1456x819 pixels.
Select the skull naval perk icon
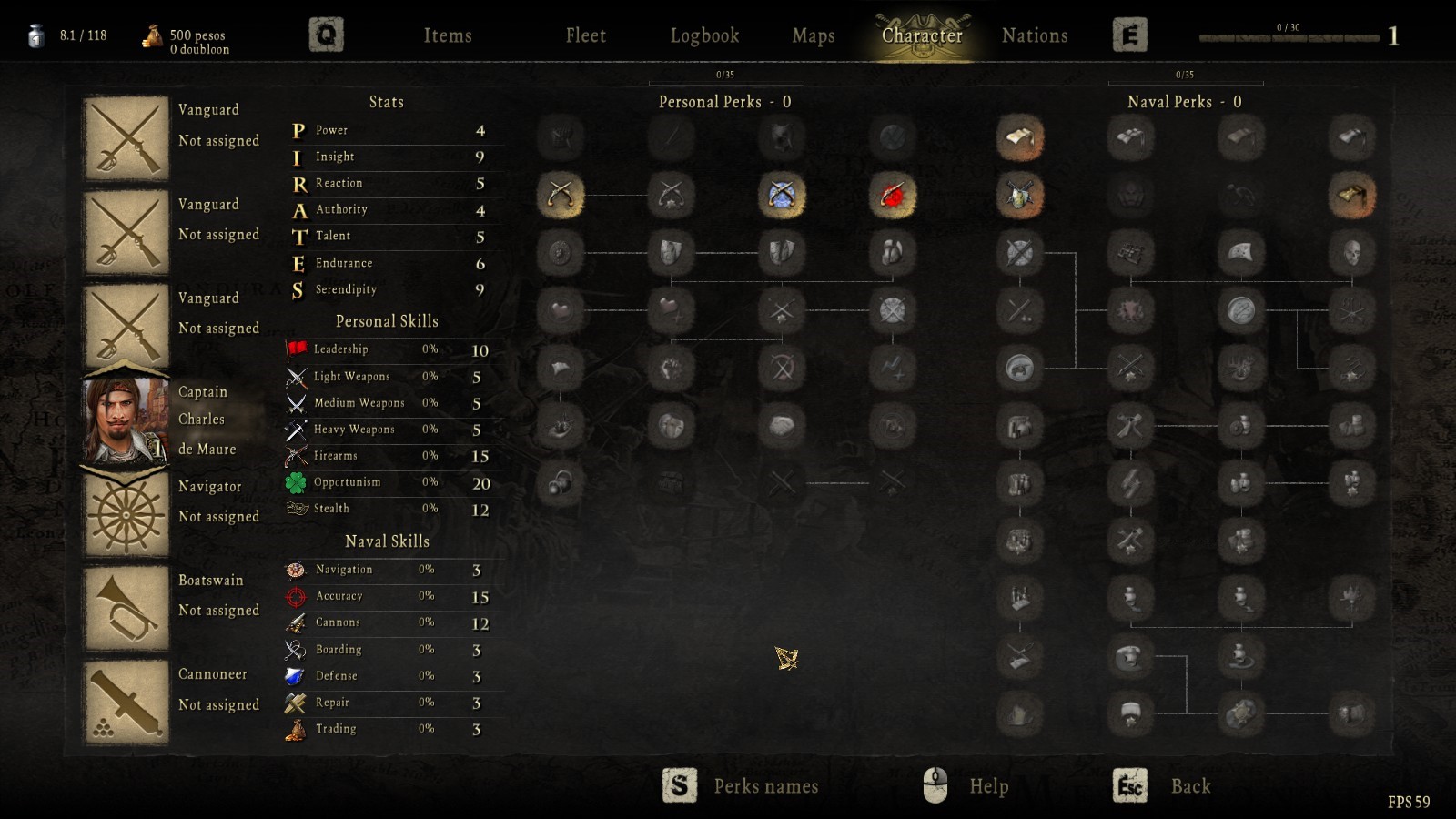[1351, 252]
